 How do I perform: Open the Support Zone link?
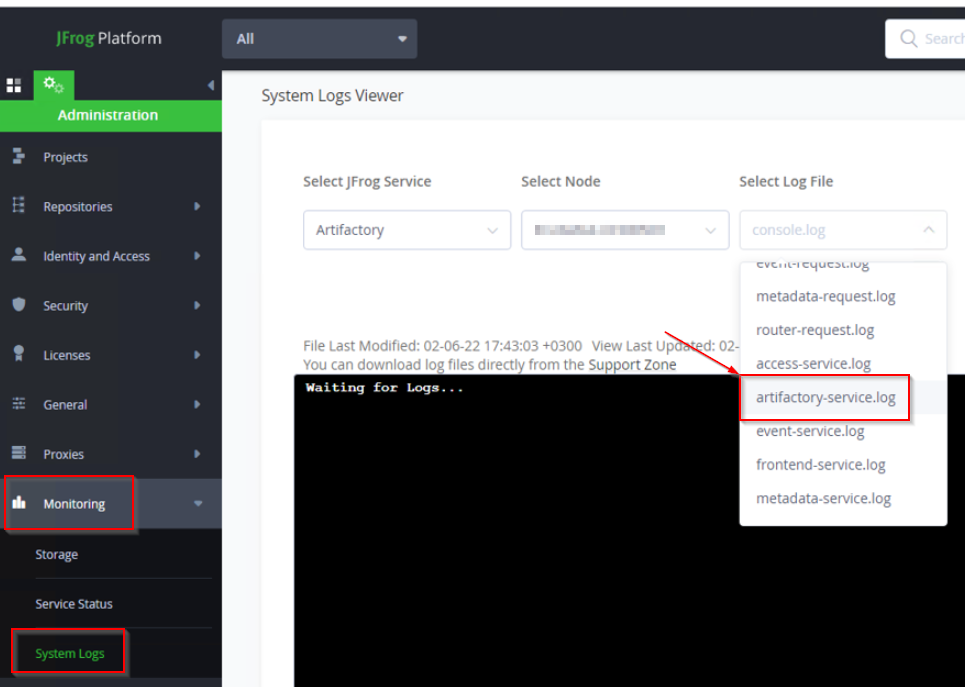coord(632,365)
